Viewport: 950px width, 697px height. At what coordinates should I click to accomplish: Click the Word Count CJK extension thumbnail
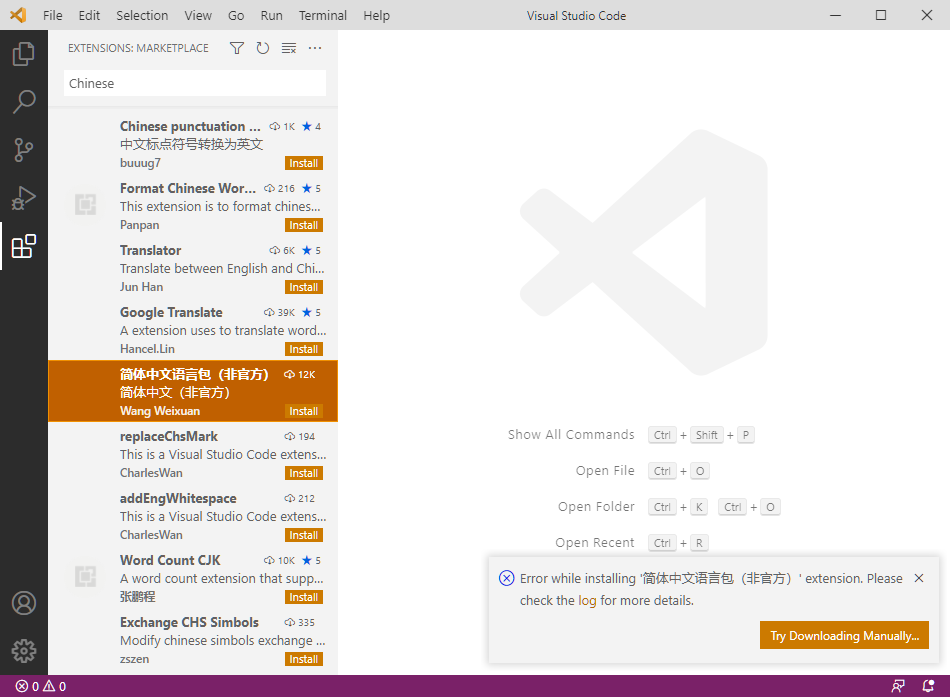click(x=85, y=576)
